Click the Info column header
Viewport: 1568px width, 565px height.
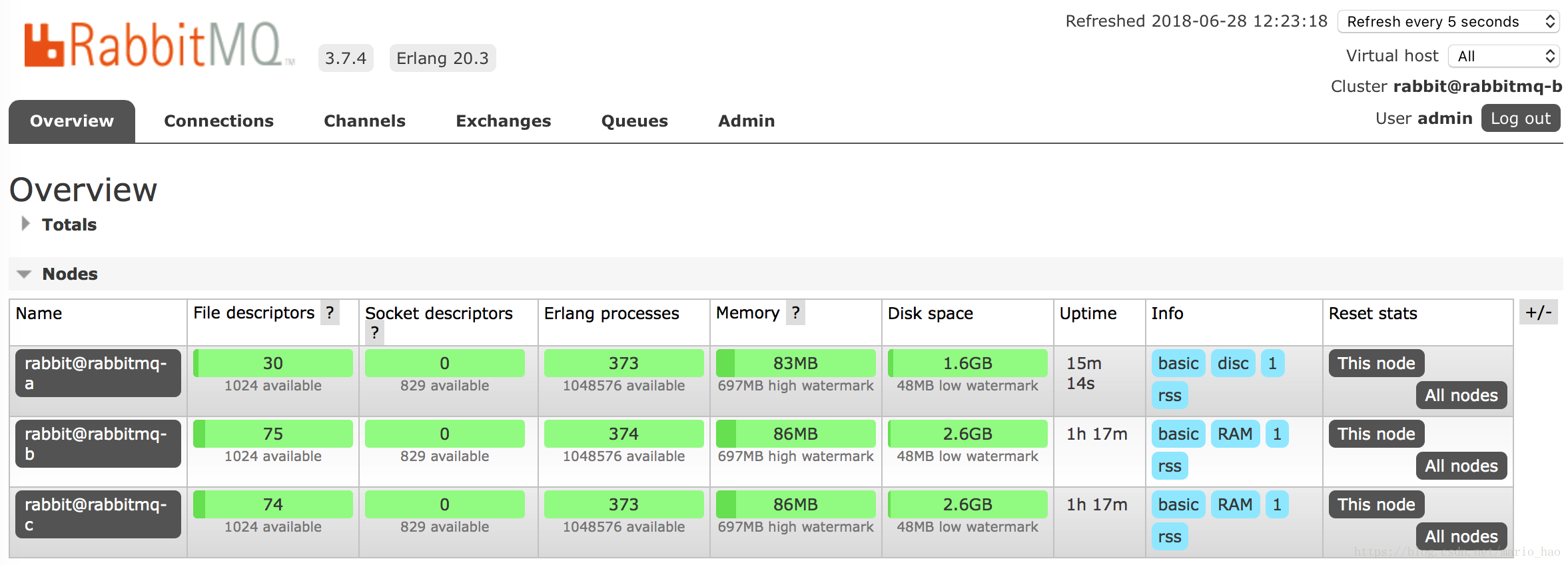click(1167, 313)
